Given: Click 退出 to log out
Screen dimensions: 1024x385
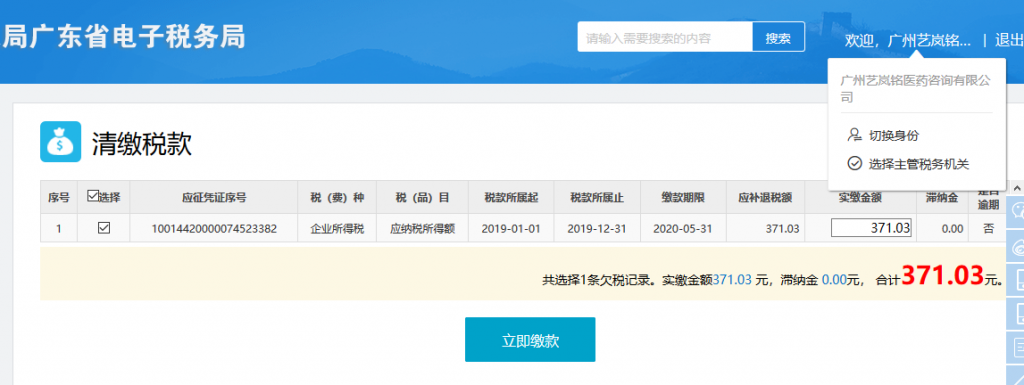Looking at the screenshot, I should tap(1009, 40).
